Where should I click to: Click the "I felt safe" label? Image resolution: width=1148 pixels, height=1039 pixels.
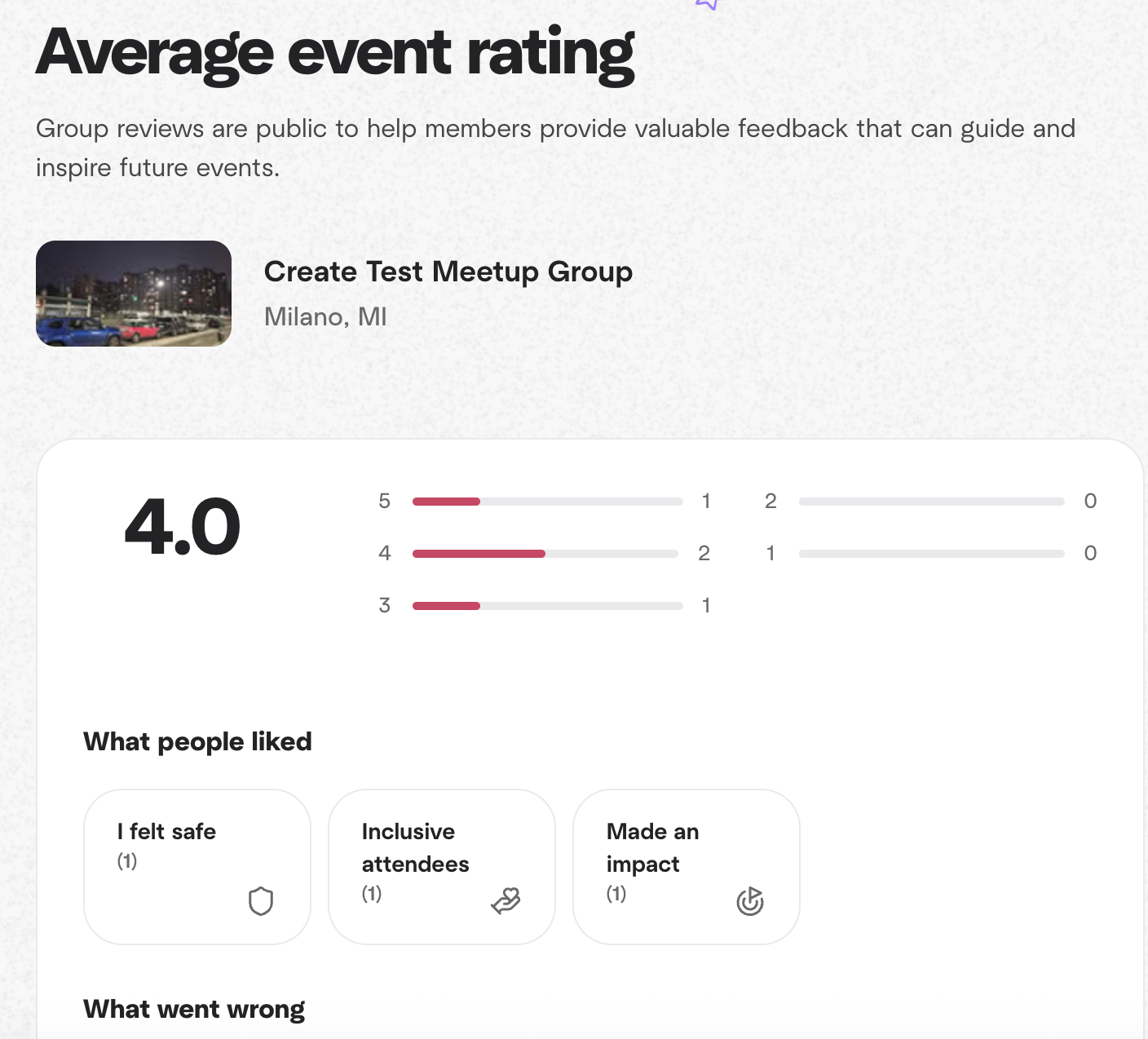pyautogui.click(x=166, y=832)
